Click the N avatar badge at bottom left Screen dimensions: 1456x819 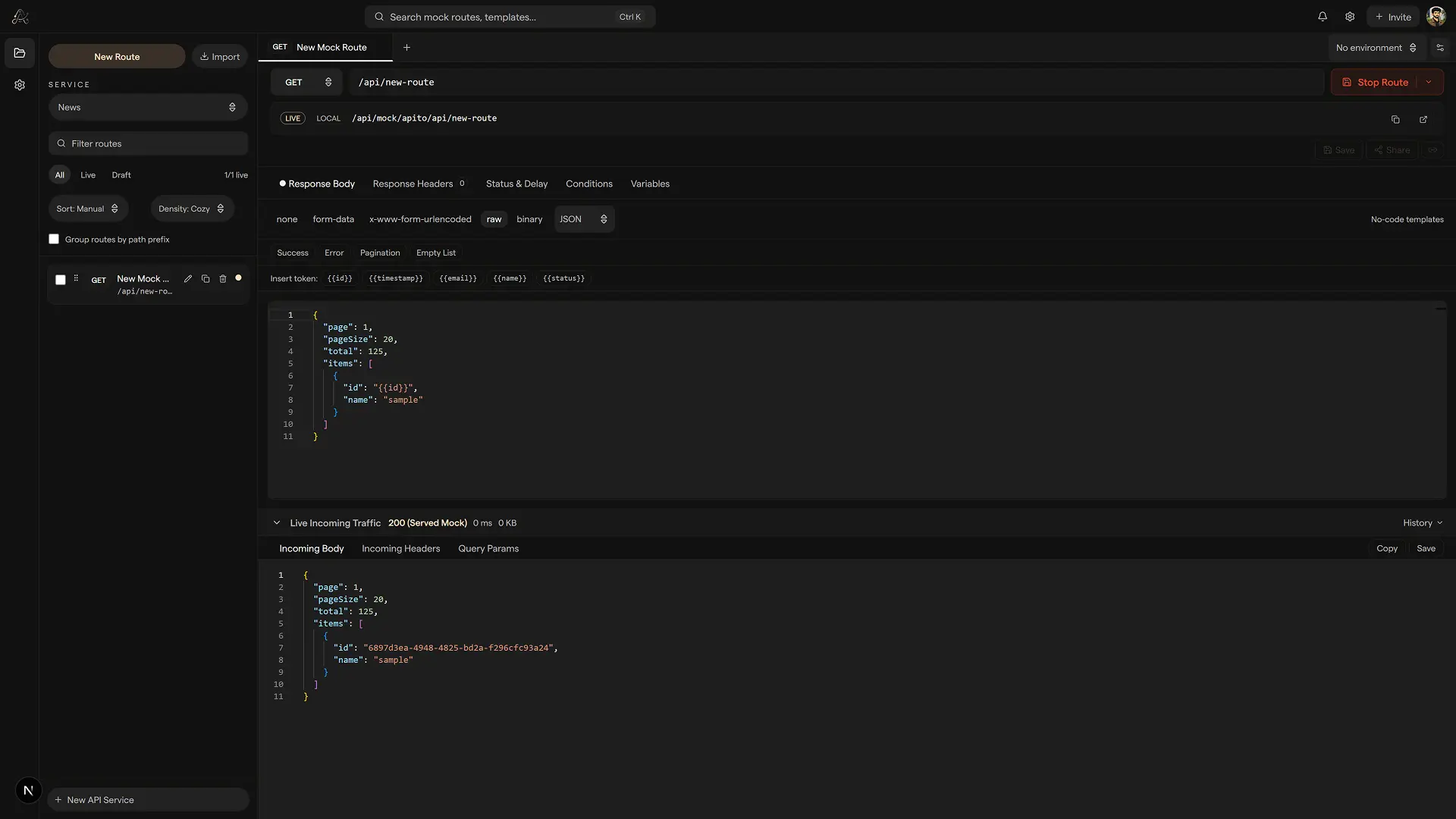28,790
